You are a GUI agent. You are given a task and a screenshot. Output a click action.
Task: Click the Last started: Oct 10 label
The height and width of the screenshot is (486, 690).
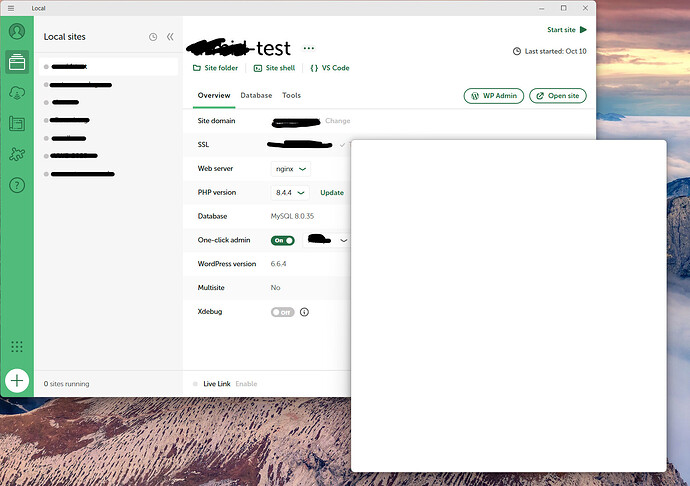click(550, 51)
